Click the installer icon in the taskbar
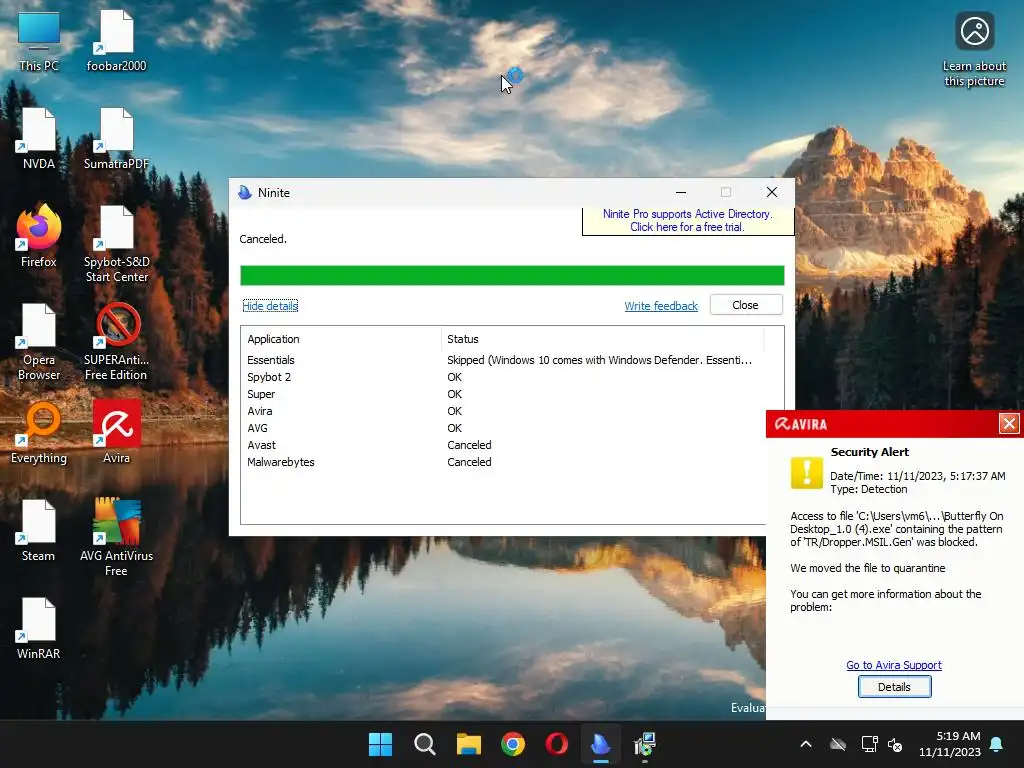The height and width of the screenshot is (768, 1024). tap(645, 744)
